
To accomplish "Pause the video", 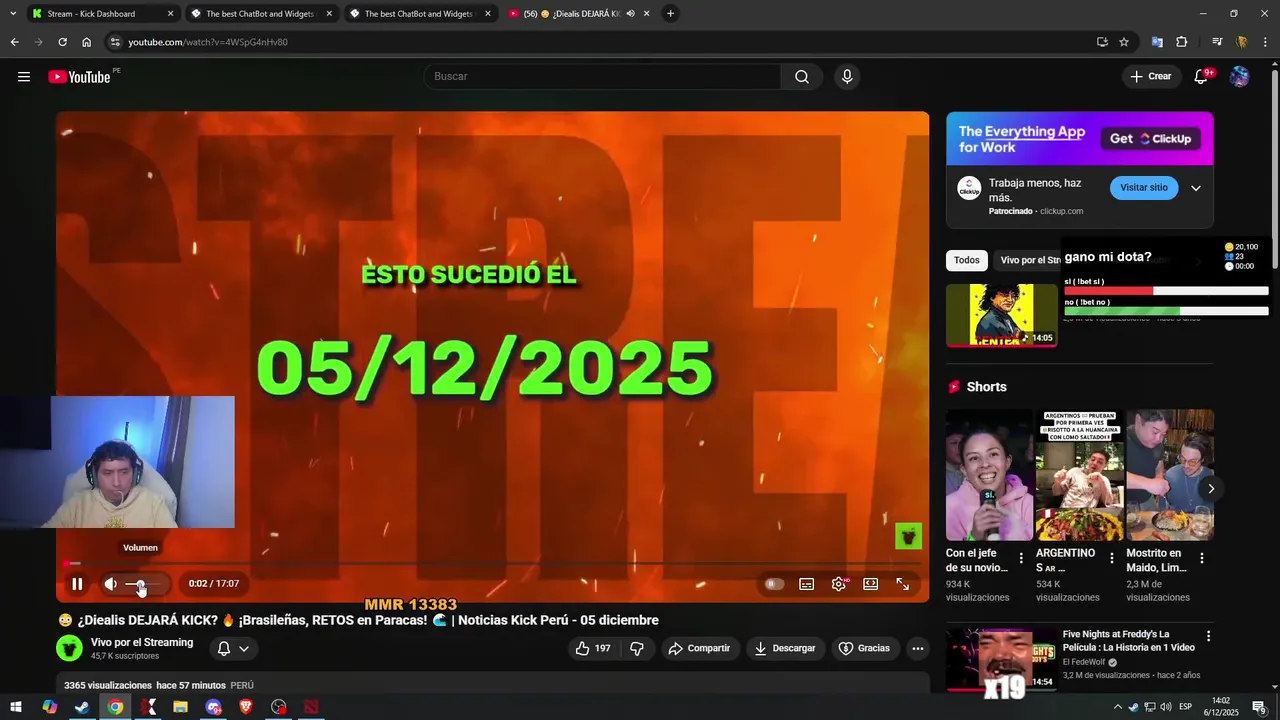I will (x=77, y=584).
